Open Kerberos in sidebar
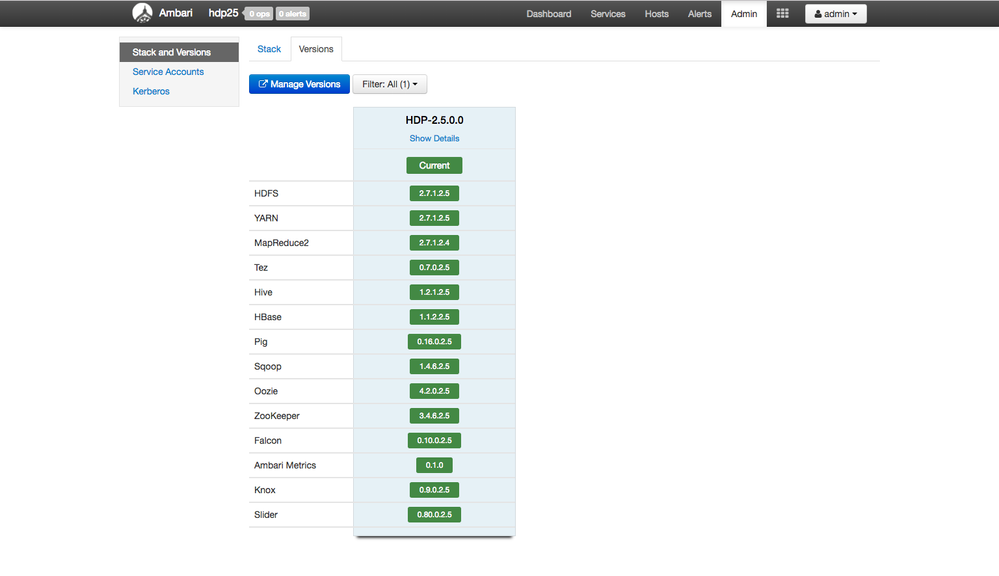This screenshot has height=576, width=999. coord(151,91)
